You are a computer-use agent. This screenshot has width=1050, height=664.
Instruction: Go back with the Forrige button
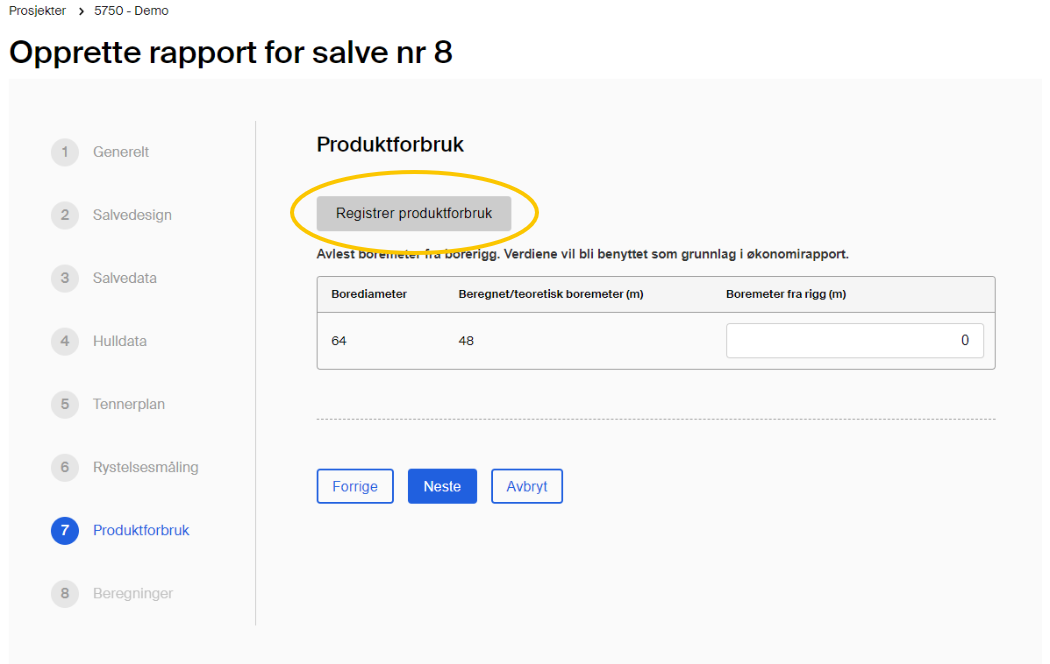tap(355, 486)
